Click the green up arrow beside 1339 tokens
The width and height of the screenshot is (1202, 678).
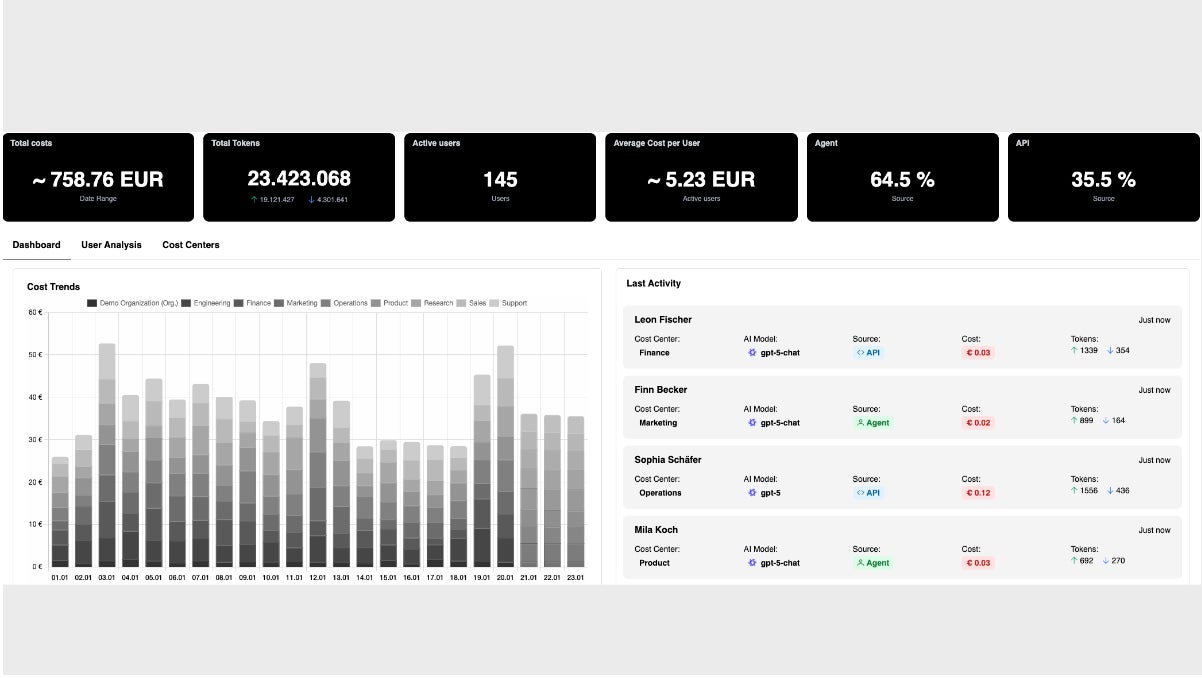(1074, 351)
